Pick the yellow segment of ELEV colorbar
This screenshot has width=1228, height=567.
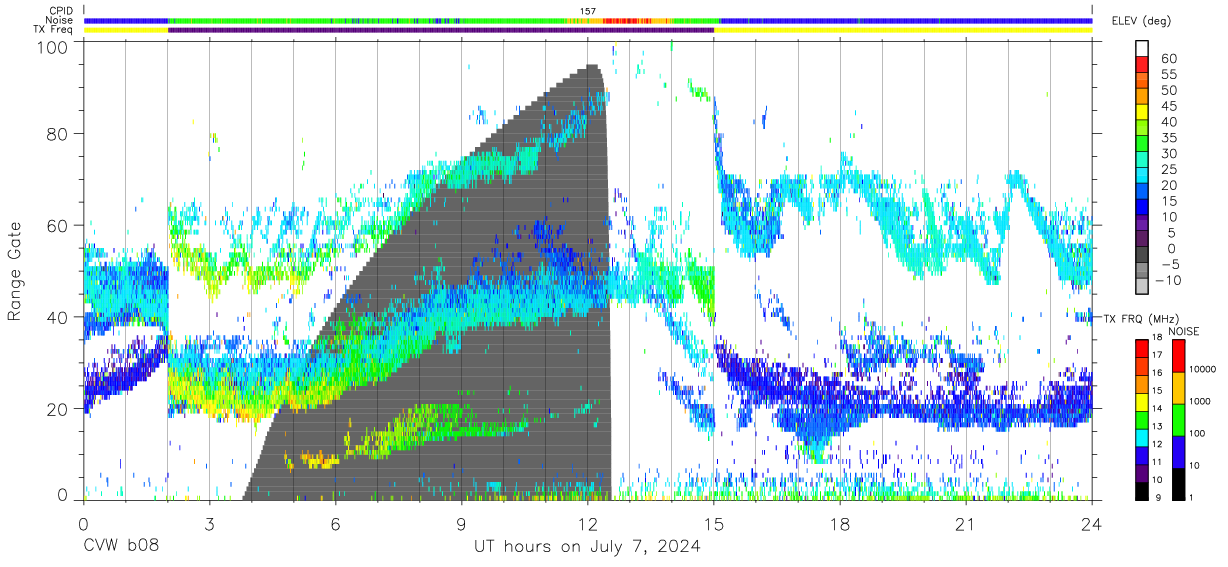(1142, 111)
